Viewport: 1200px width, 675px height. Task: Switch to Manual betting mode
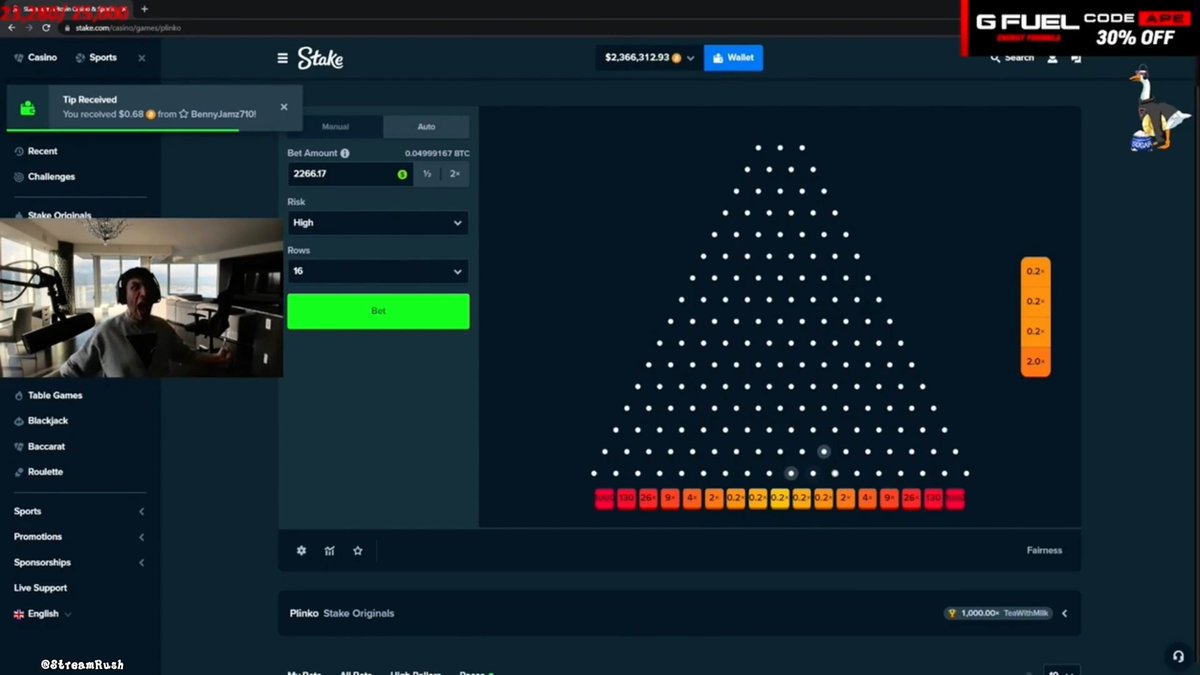(x=335, y=127)
